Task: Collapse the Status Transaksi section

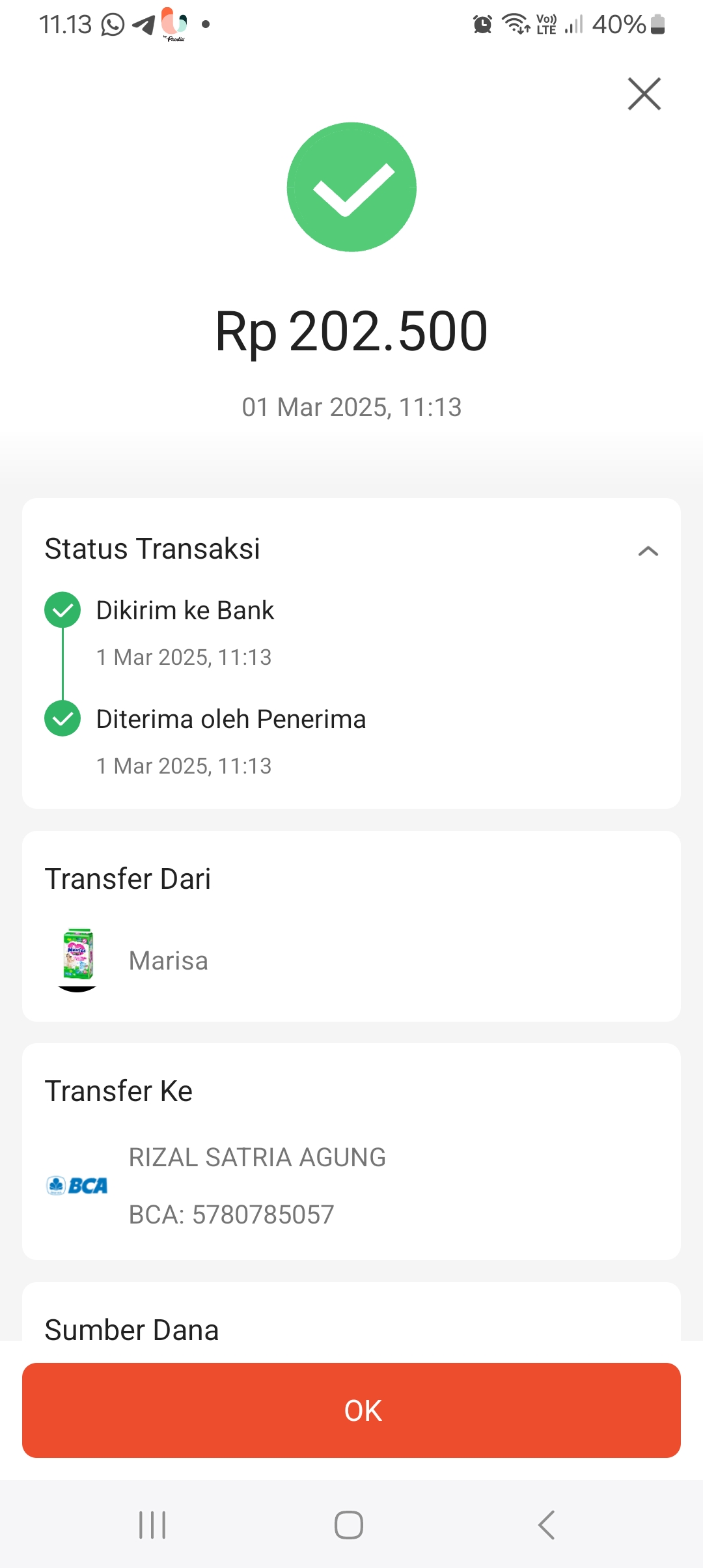Action: tap(648, 551)
